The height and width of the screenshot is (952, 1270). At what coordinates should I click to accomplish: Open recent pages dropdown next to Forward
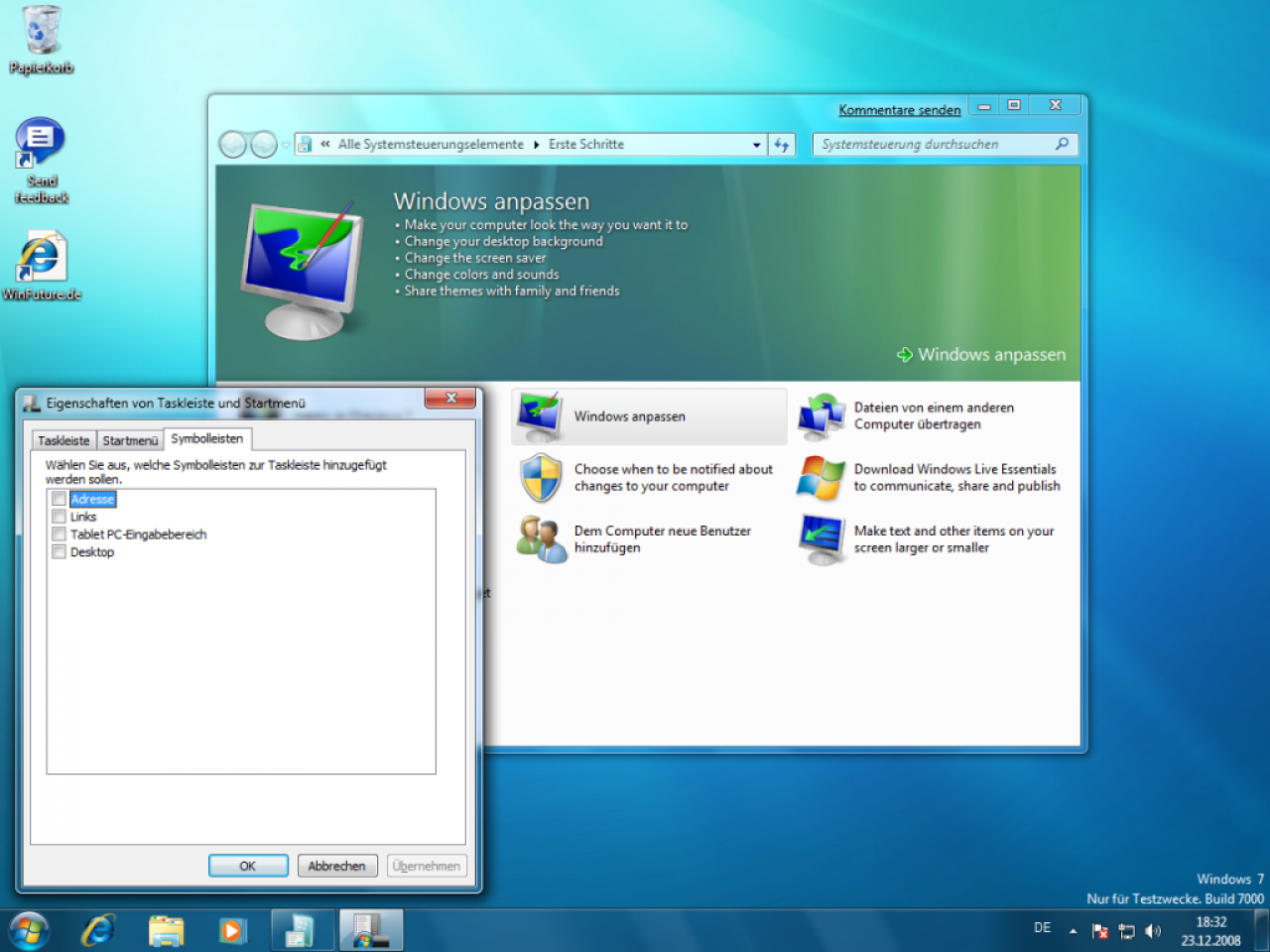click(x=287, y=146)
